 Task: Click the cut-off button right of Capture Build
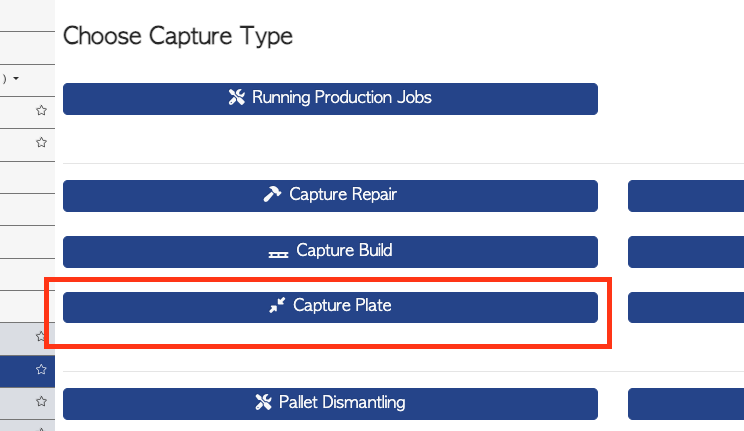(686, 252)
